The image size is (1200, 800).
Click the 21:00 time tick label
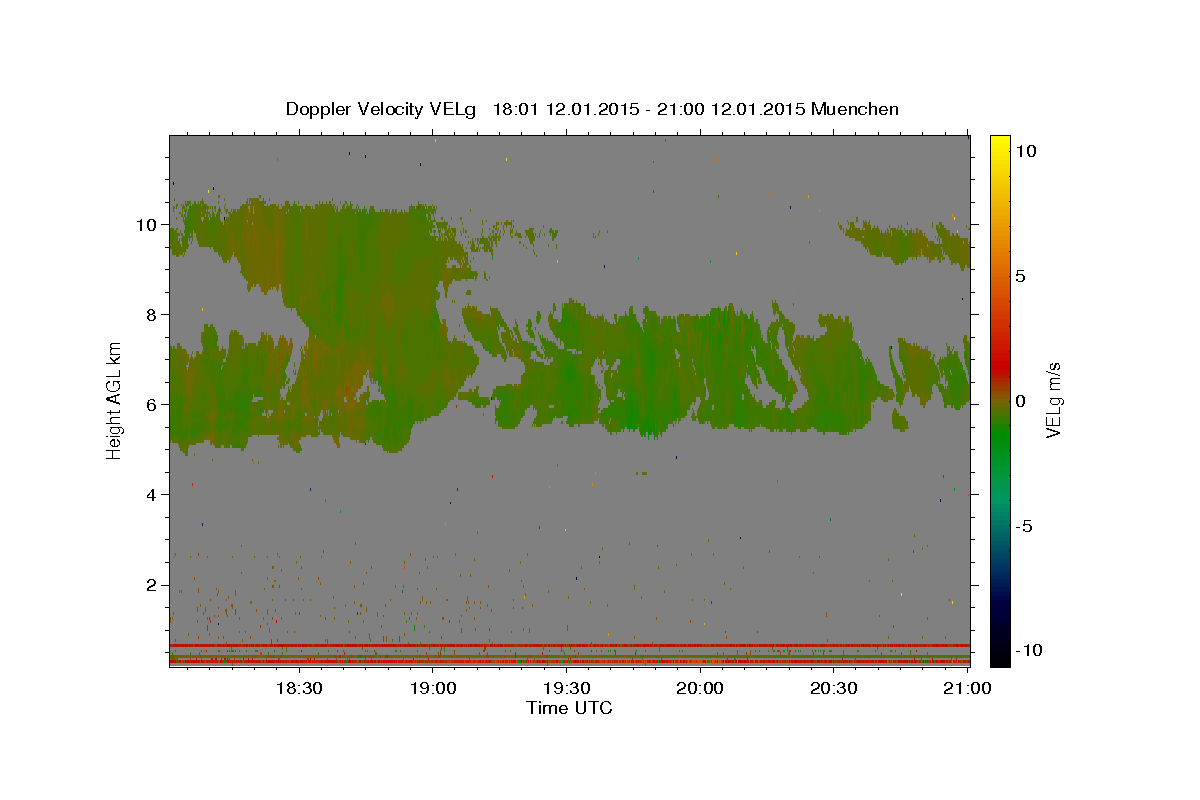(x=968, y=688)
